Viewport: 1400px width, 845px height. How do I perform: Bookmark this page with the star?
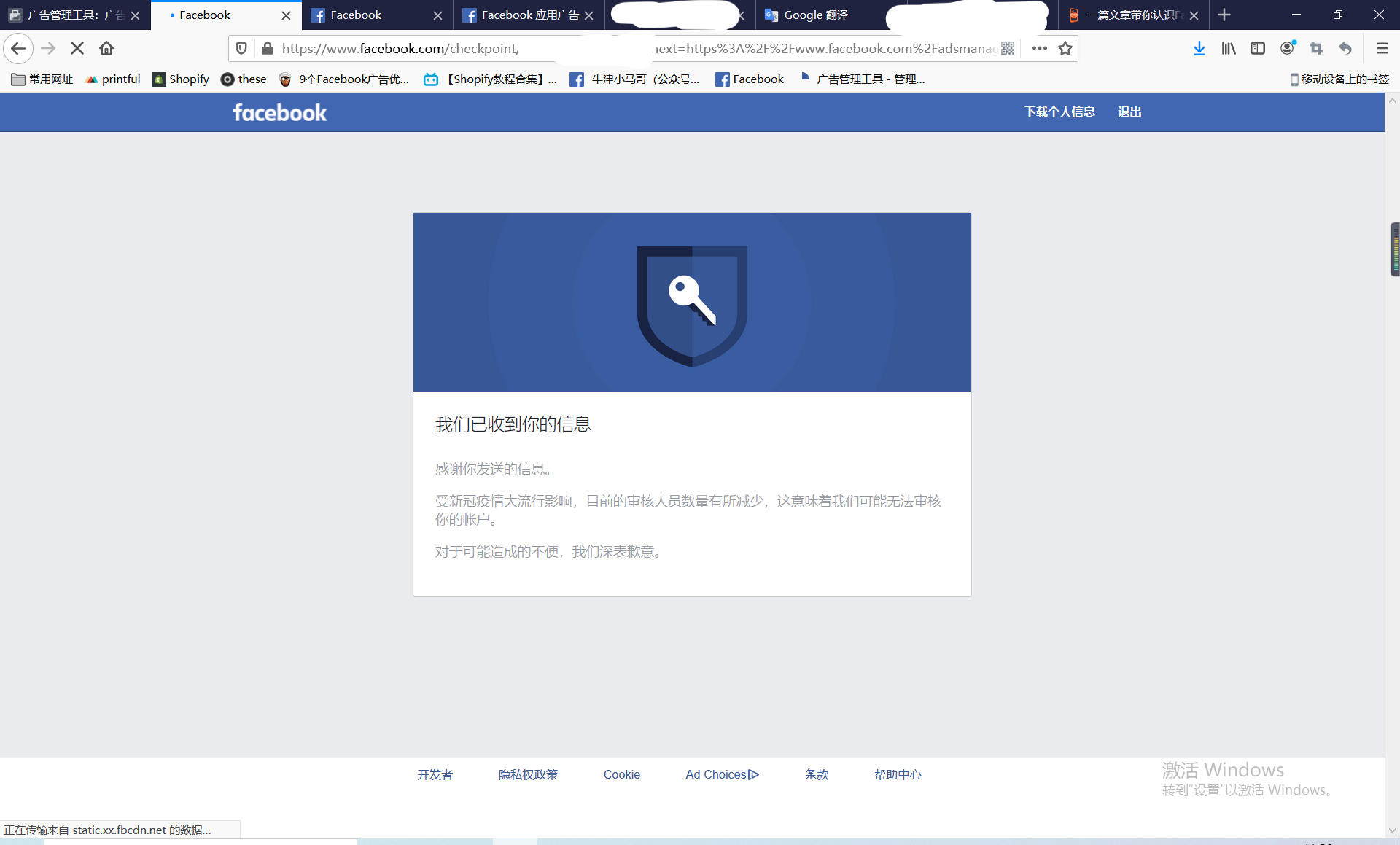pos(1065,49)
